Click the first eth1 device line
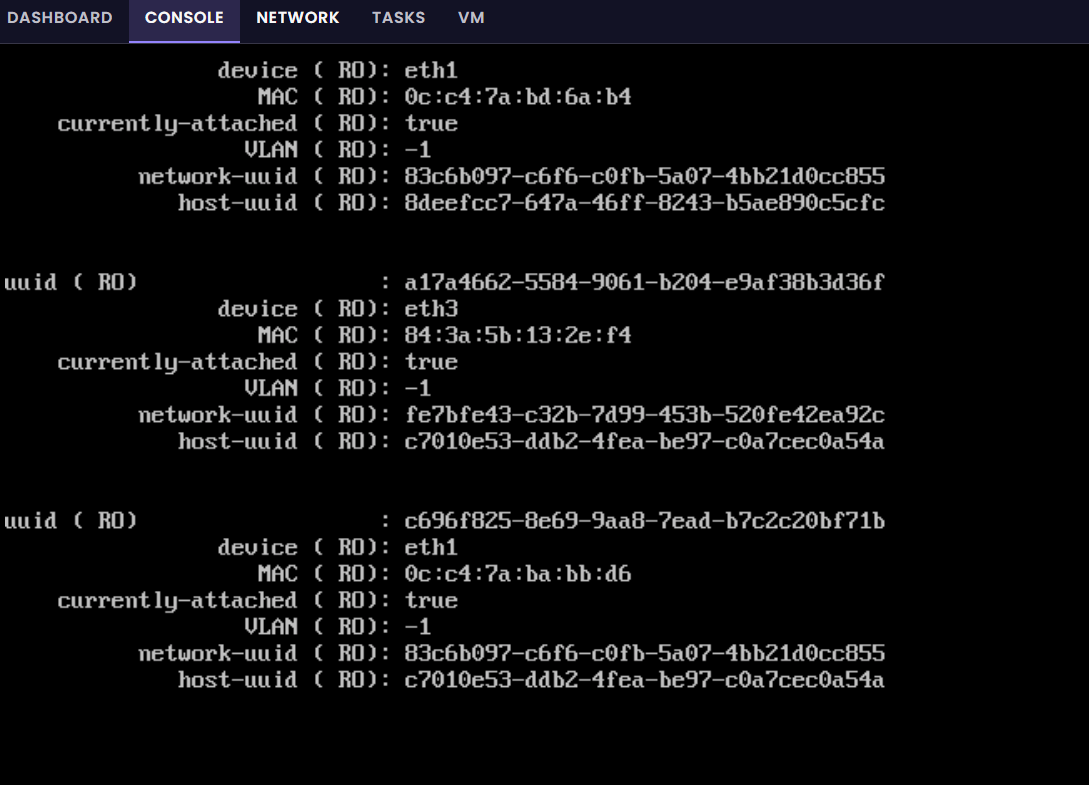The width and height of the screenshot is (1089, 785). pos(338,70)
